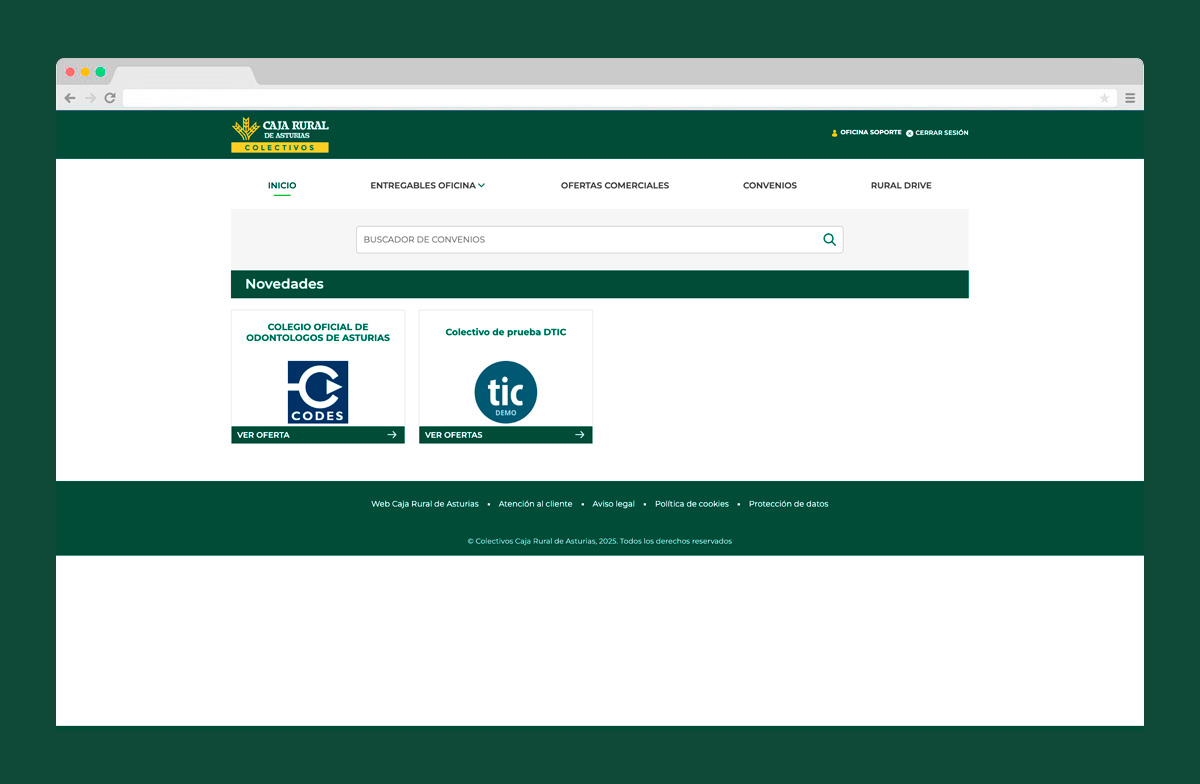1200x784 pixels.
Task: Click the bookmark star in the address bar
Action: pos(1104,98)
